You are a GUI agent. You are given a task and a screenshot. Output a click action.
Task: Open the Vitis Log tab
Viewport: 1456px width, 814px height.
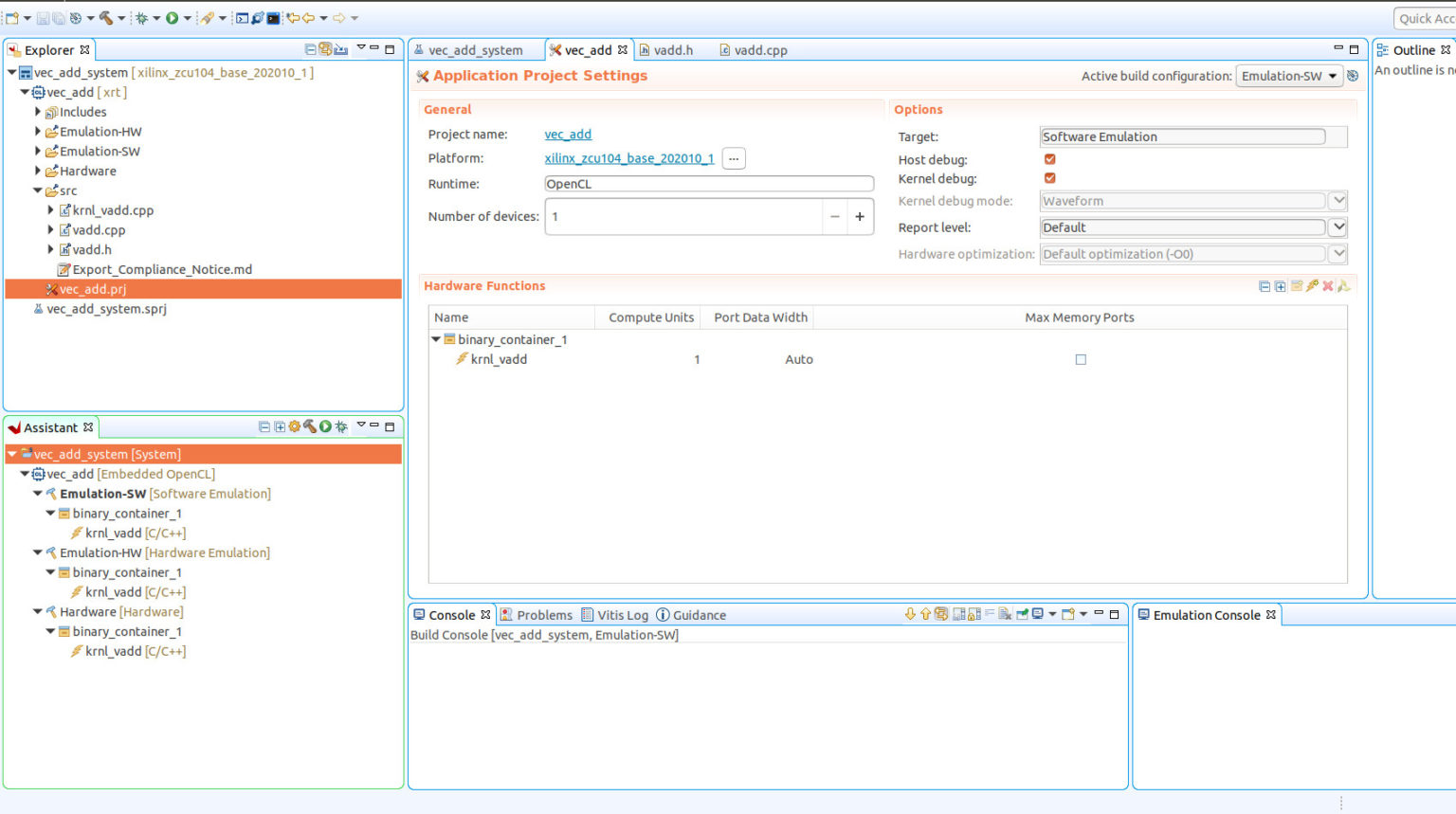click(622, 615)
